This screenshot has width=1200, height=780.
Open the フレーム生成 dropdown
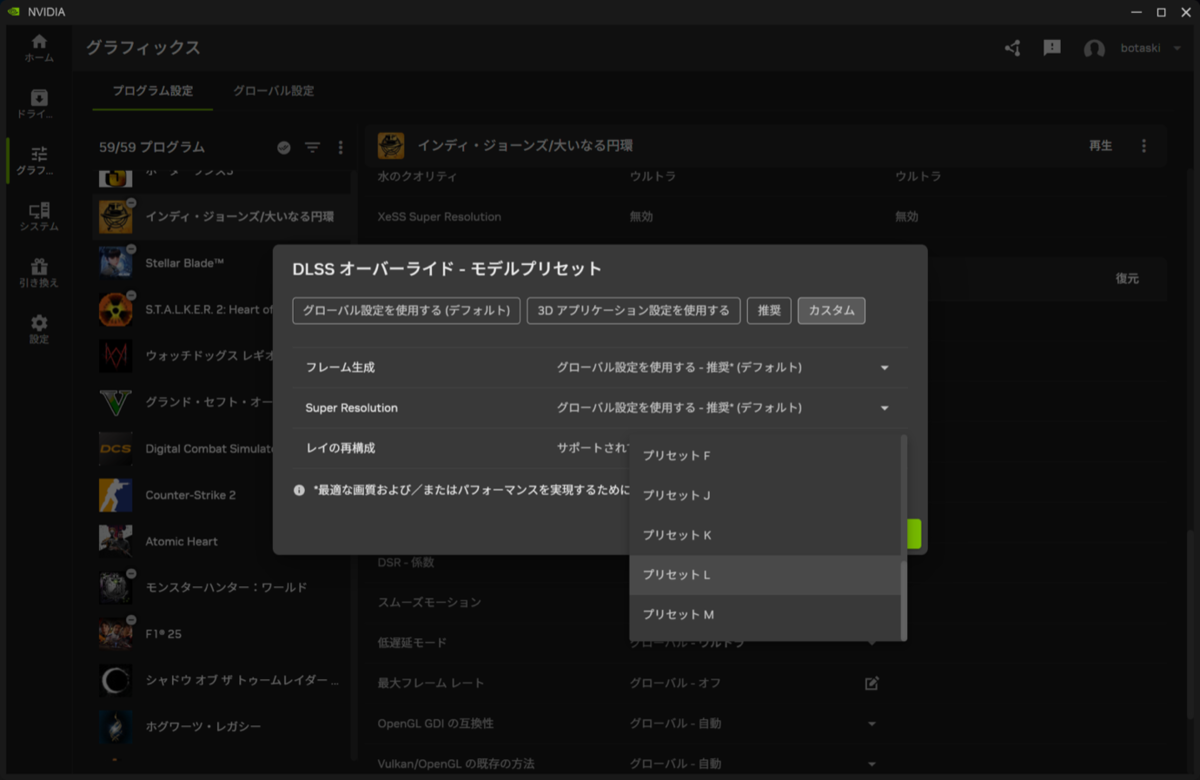pos(884,367)
